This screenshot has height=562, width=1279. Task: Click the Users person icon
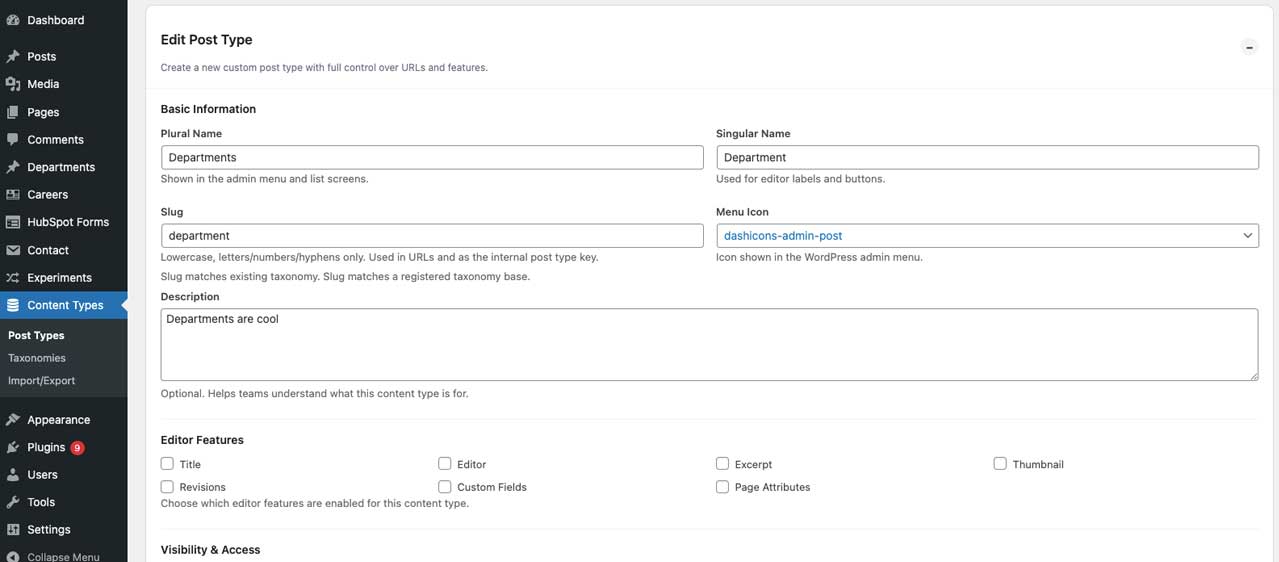coord(13,475)
